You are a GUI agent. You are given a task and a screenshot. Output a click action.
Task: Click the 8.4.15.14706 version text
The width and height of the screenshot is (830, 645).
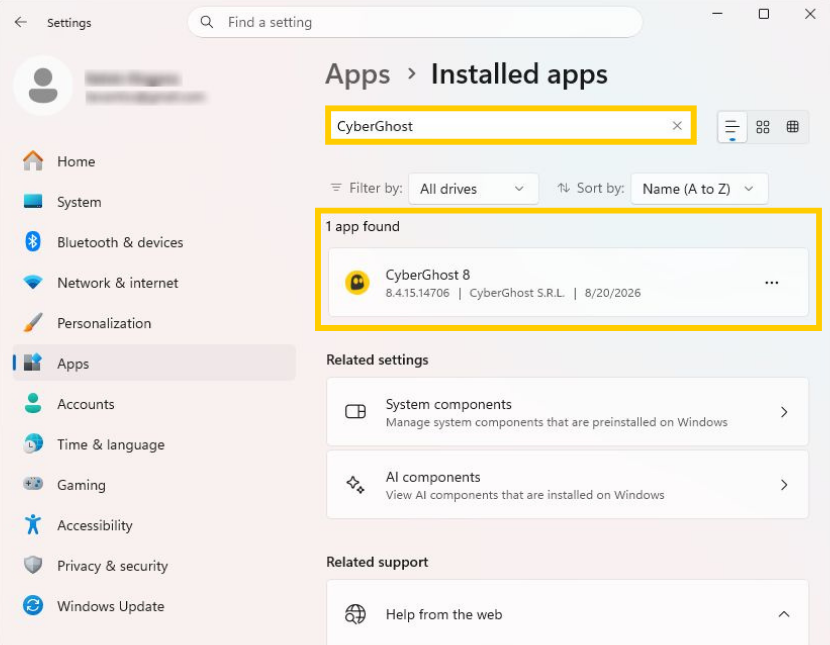tap(417, 293)
